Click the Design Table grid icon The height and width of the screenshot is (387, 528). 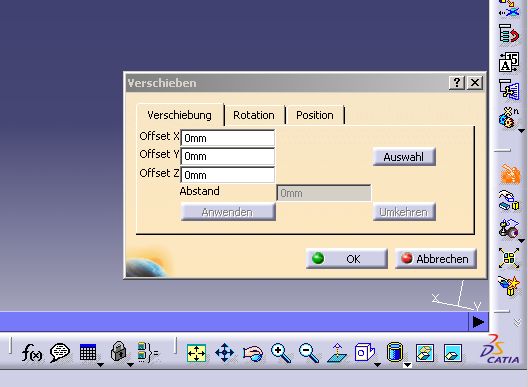[x=88, y=352]
